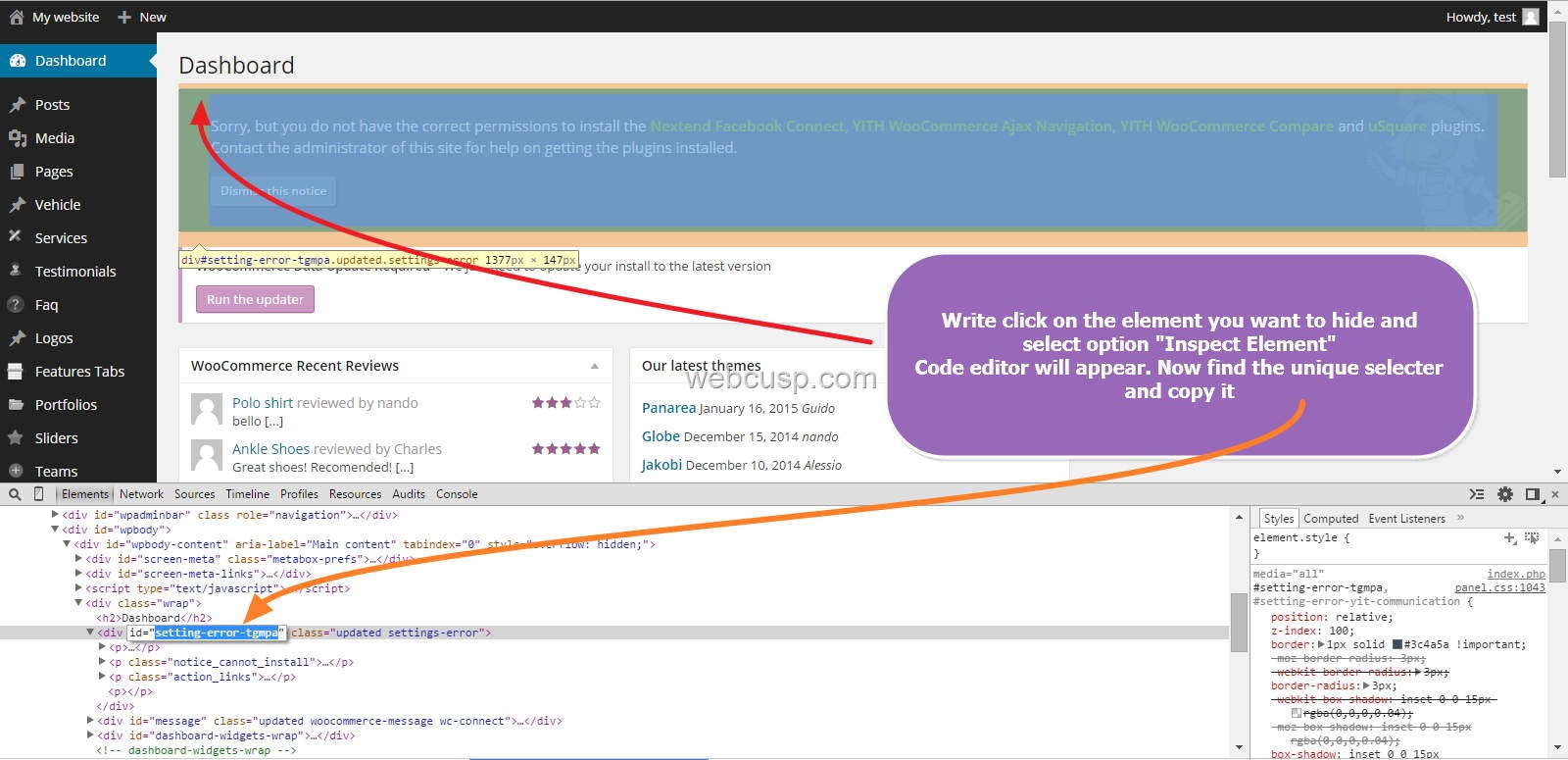Click the Posts pushpin icon
Viewport: 1568px width, 760px height.
(x=17, y=105)
